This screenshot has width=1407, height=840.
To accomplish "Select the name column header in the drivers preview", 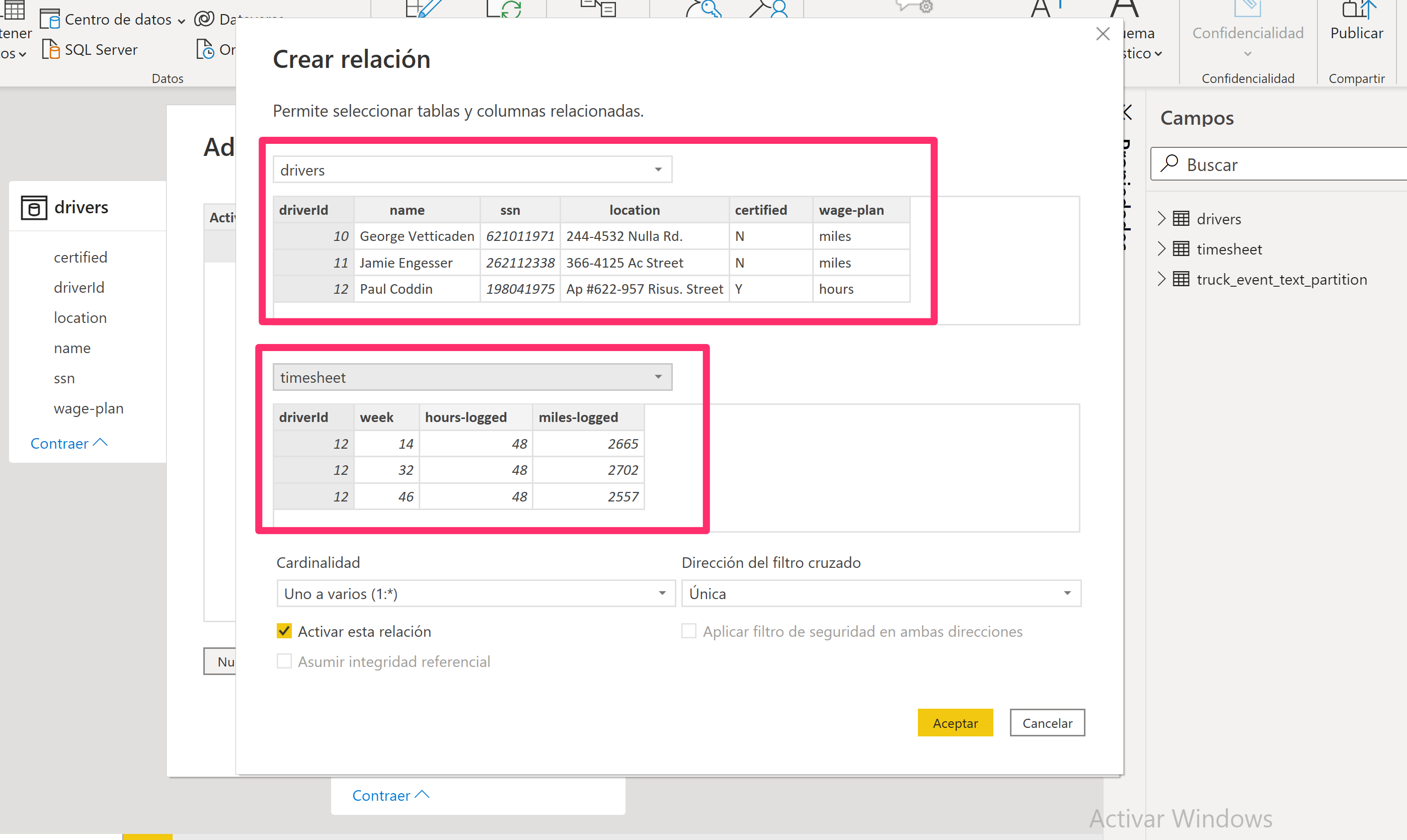I will 417,210.
